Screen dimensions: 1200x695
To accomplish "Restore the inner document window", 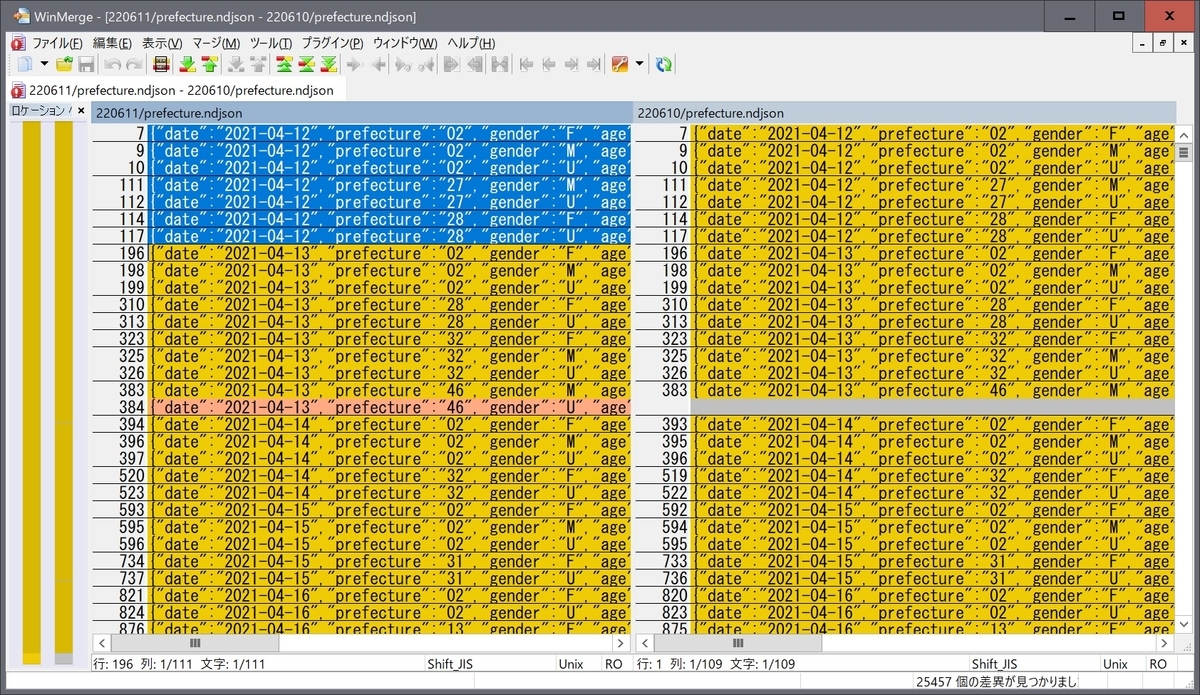I will coord(1163,43).
